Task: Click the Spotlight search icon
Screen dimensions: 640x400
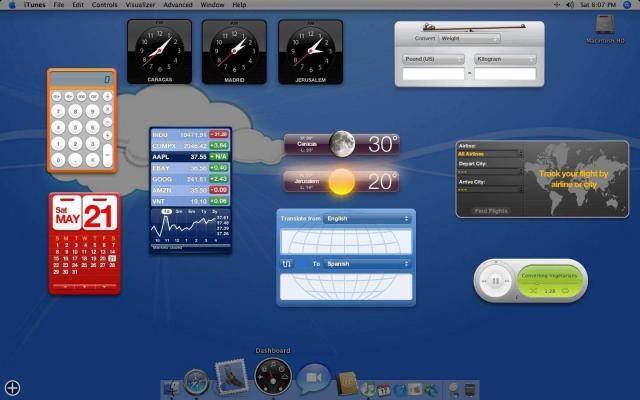Action: point(627,5)
